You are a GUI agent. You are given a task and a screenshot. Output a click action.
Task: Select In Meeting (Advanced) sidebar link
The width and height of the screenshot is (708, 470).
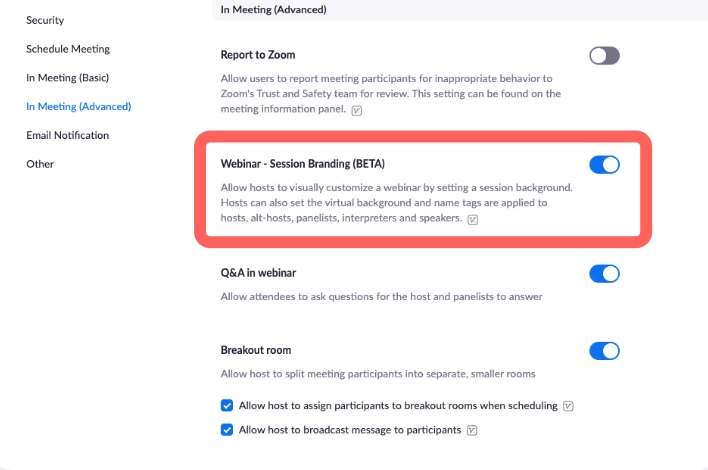pos(78,106)
